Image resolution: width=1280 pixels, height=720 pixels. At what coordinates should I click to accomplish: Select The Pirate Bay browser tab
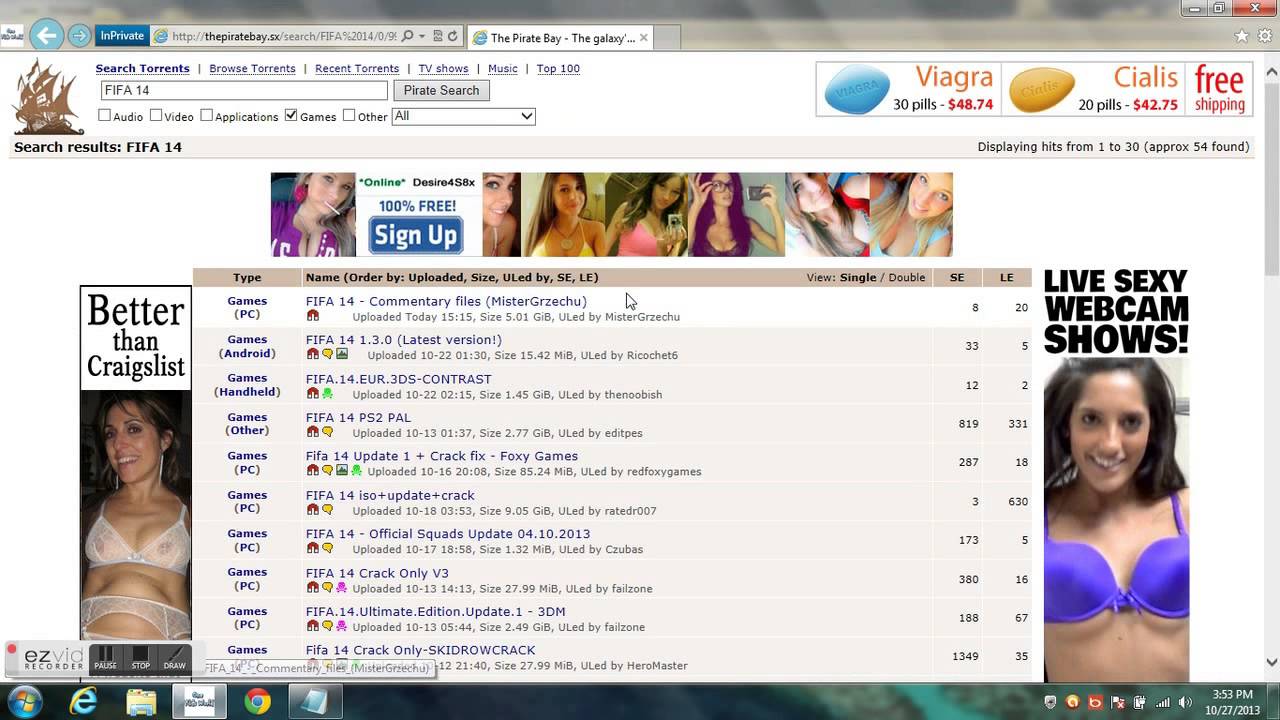pyautogui.click(x=560, y=38)
